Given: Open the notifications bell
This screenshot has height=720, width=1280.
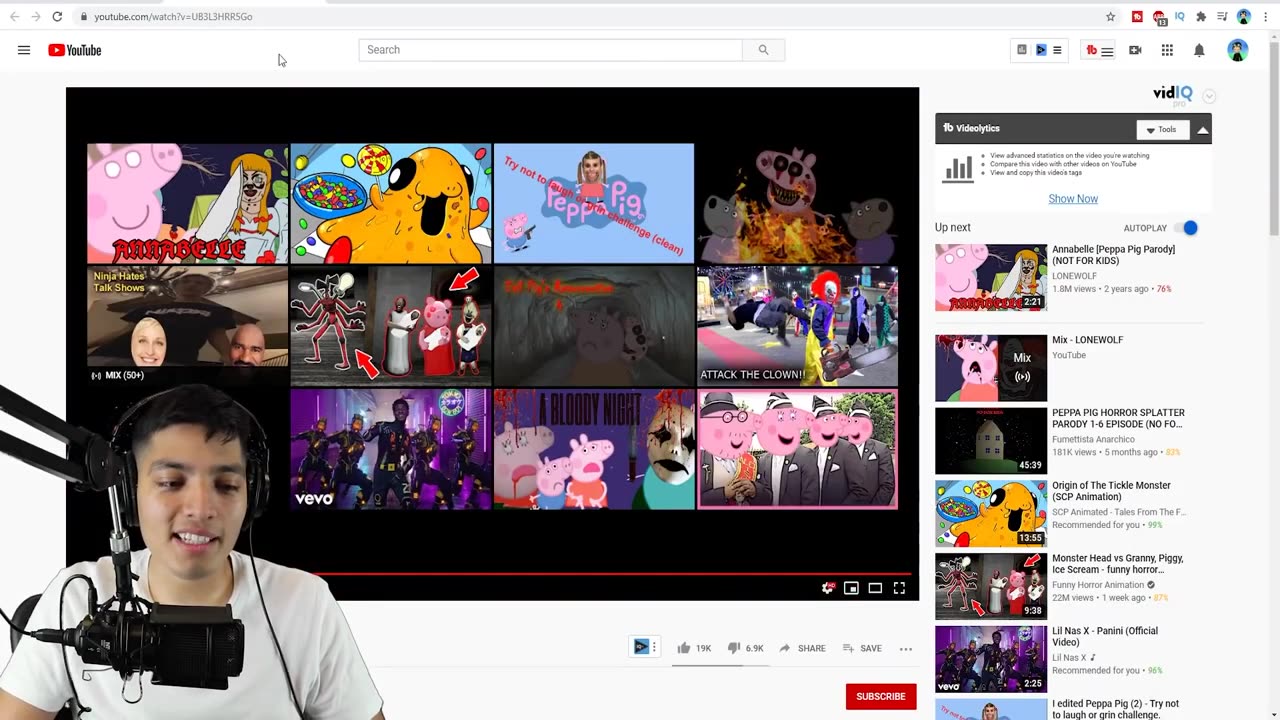Looking at the screenshot, I should click(1199, 50).
